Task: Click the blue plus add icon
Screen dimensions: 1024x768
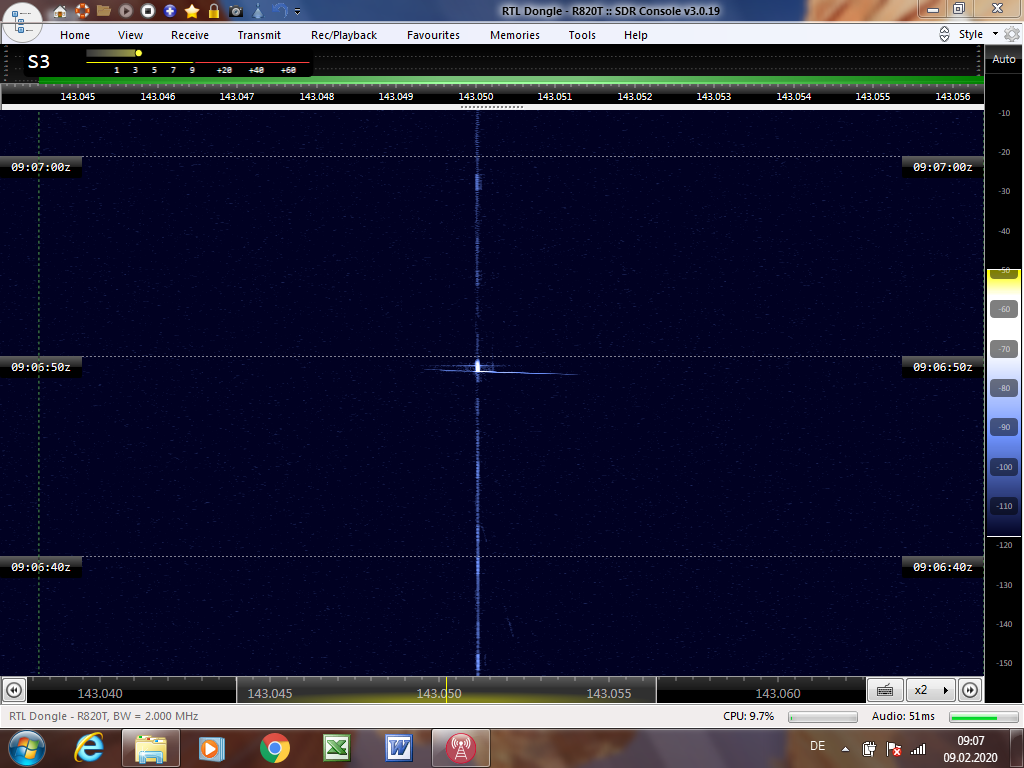Action: (170, 11)
